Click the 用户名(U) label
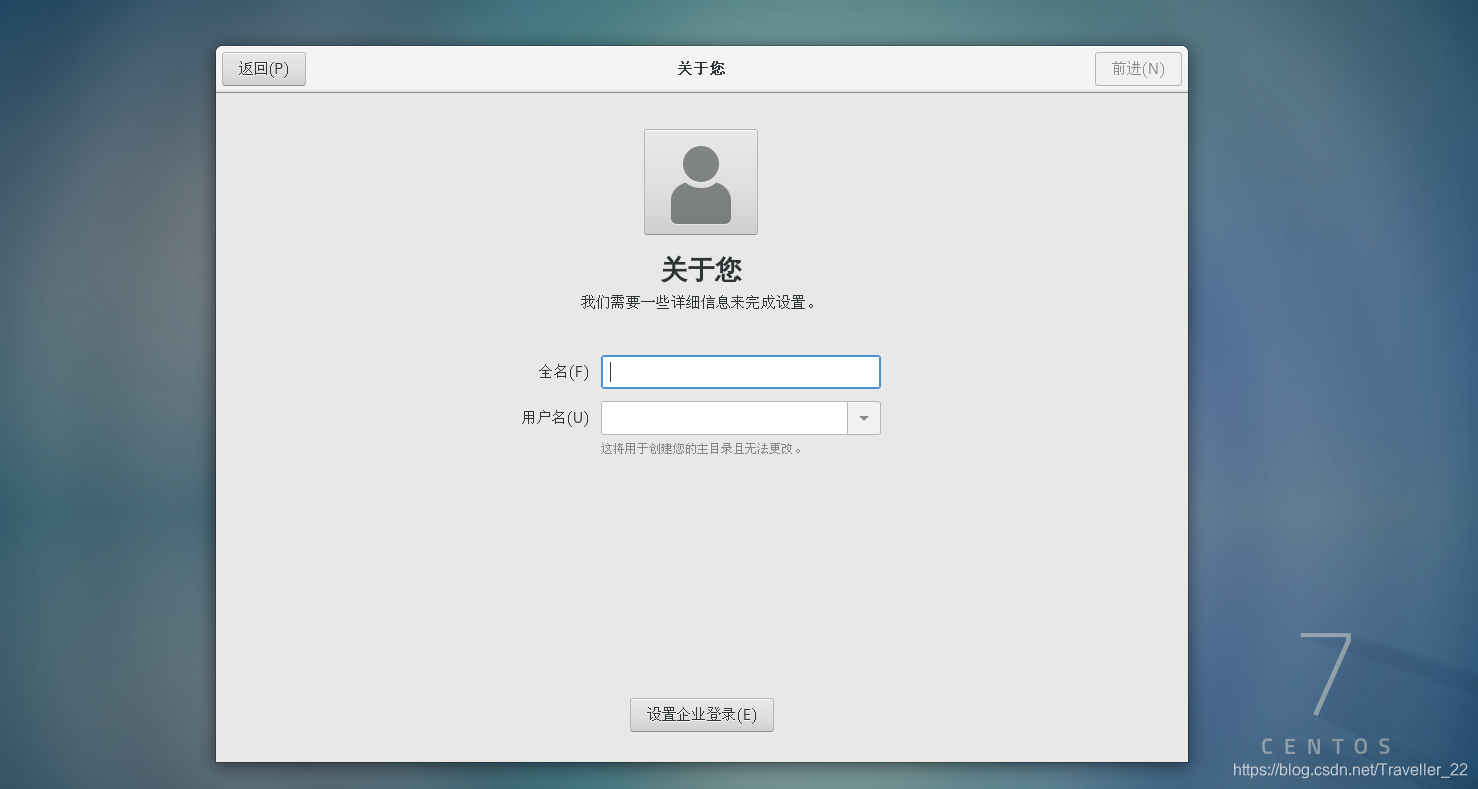1478x789 pixels. [x=555, y=418]
